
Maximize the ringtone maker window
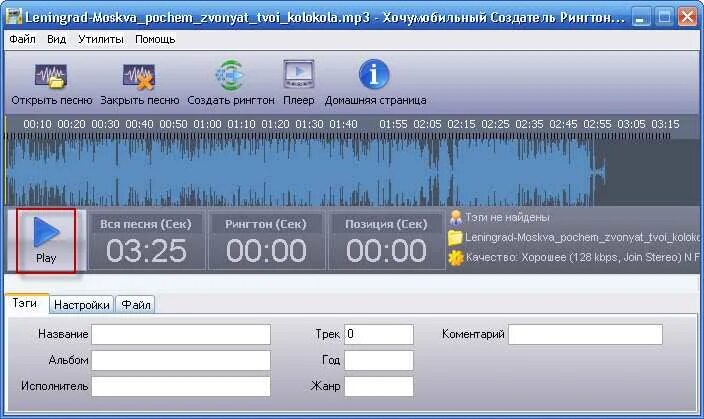pos(664,18)
